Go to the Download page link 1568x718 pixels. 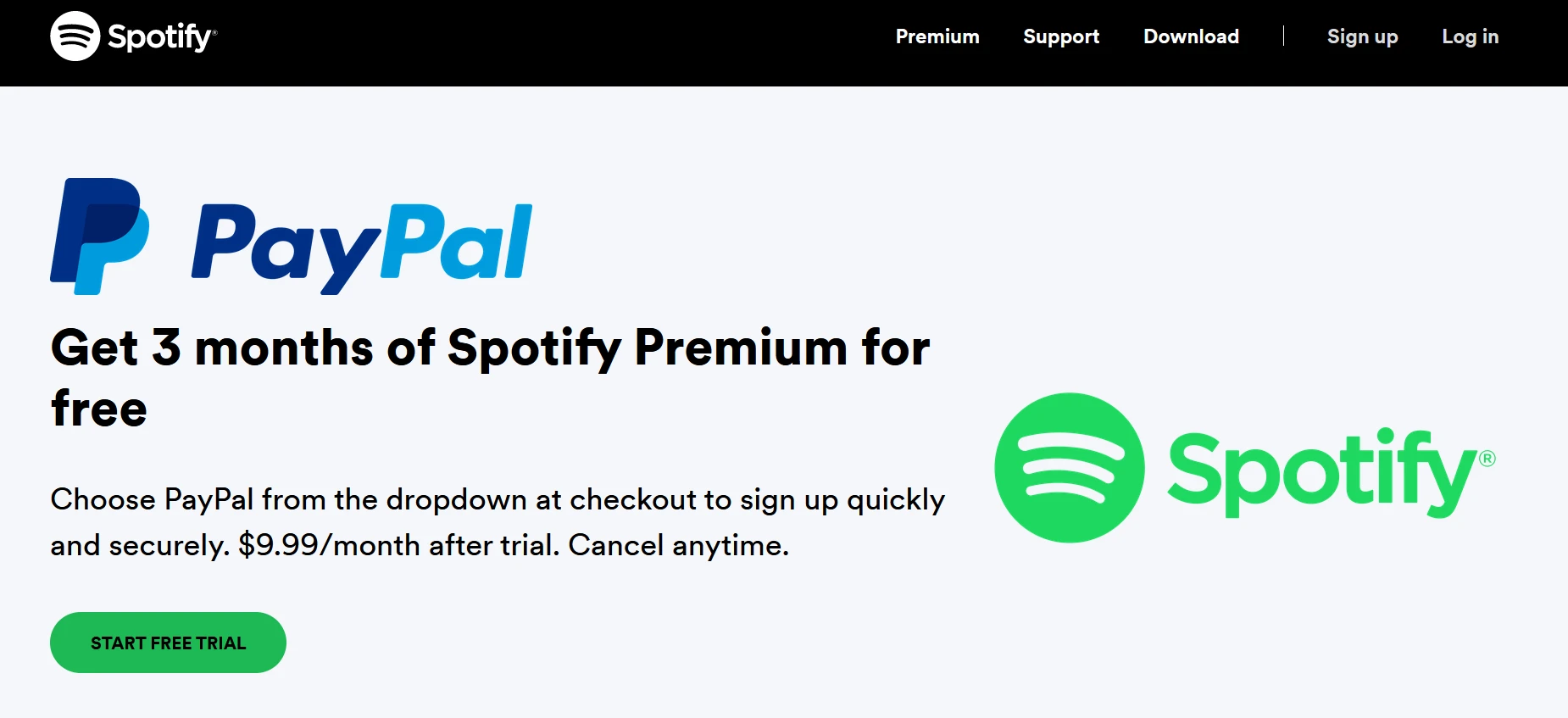click(x=1191, y=36)
